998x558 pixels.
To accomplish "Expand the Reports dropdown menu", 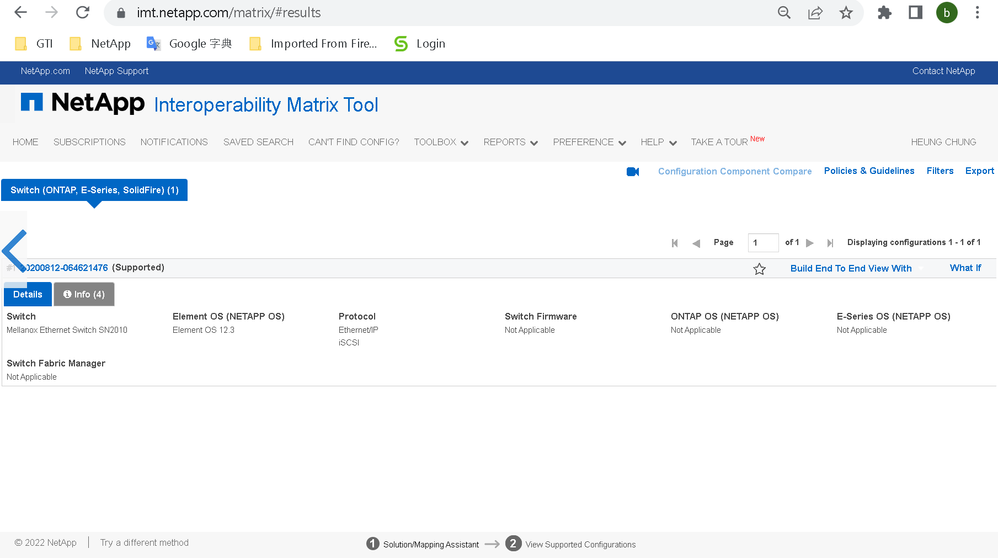I will (x=510, y=142).
